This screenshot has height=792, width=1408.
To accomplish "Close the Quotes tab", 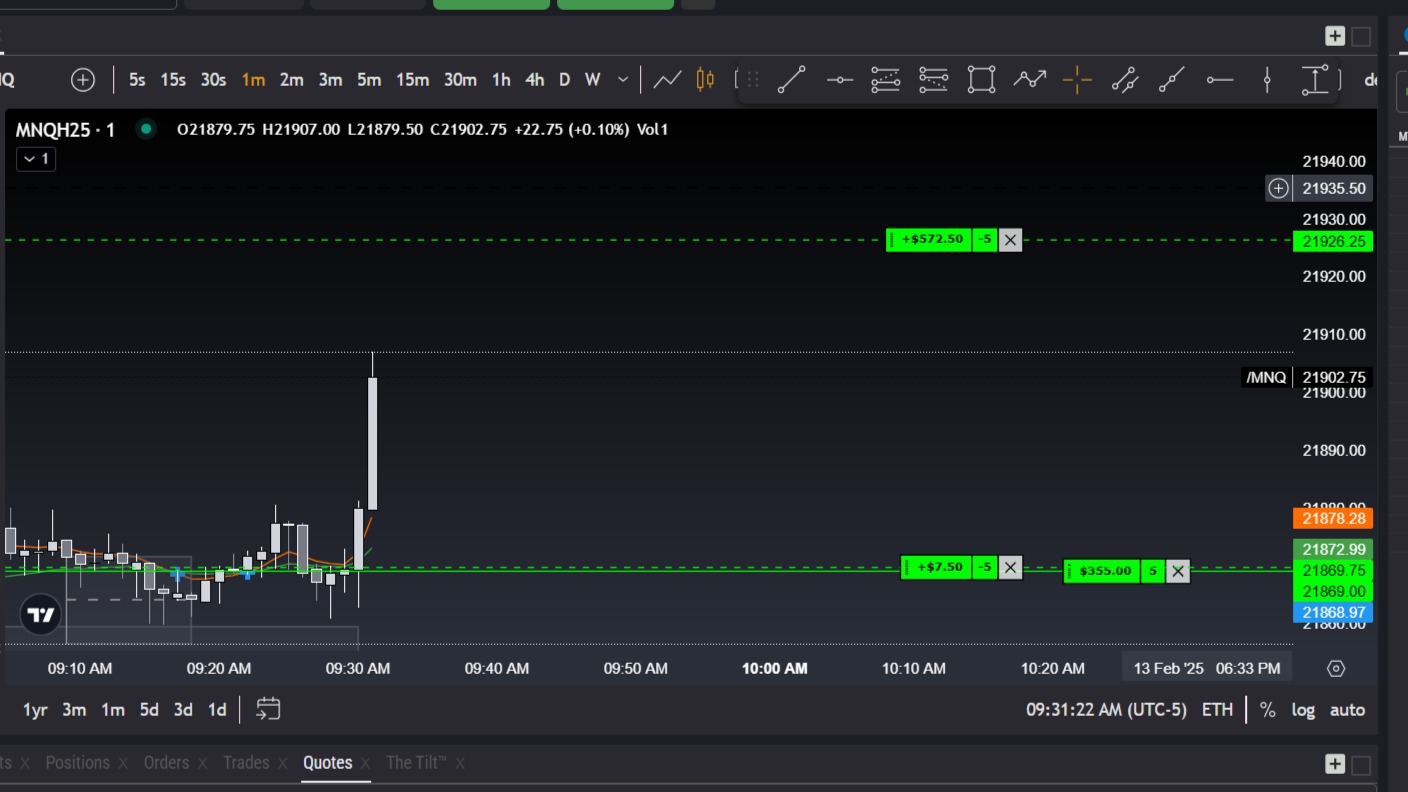I will pyautogui.click(x=364, y=764).
